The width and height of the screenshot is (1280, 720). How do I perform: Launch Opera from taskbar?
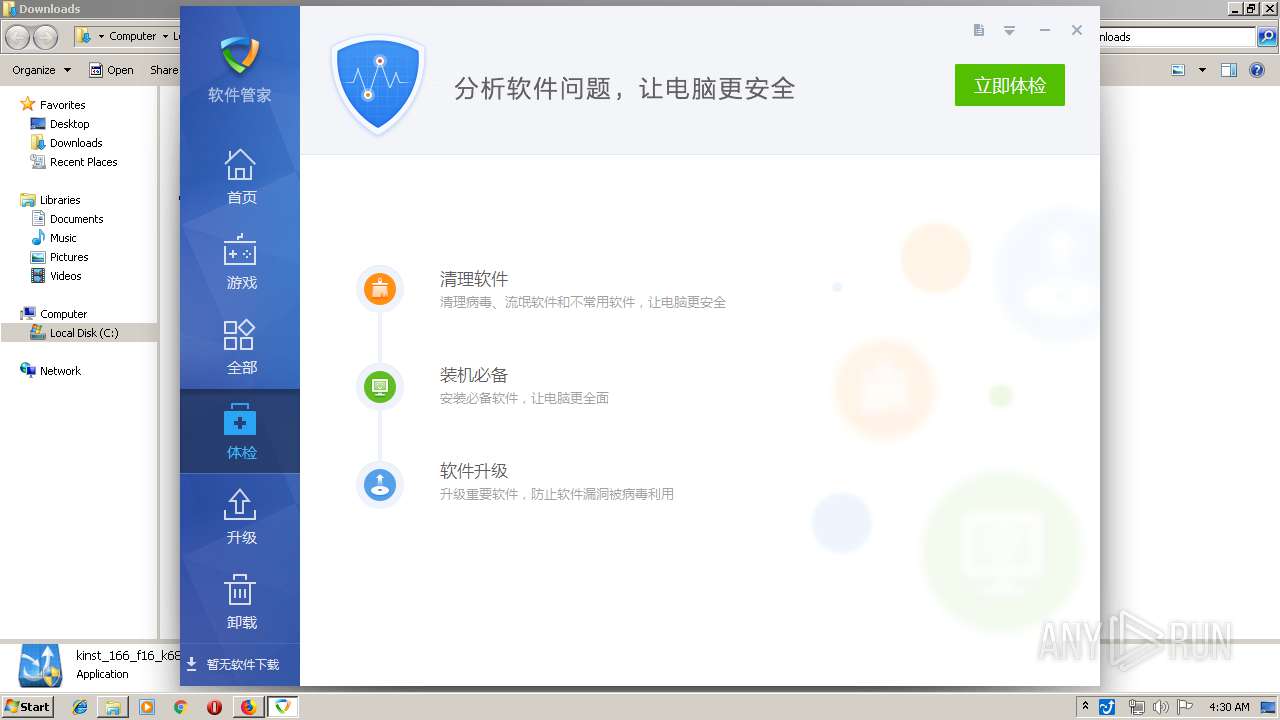tap(214, 707)
